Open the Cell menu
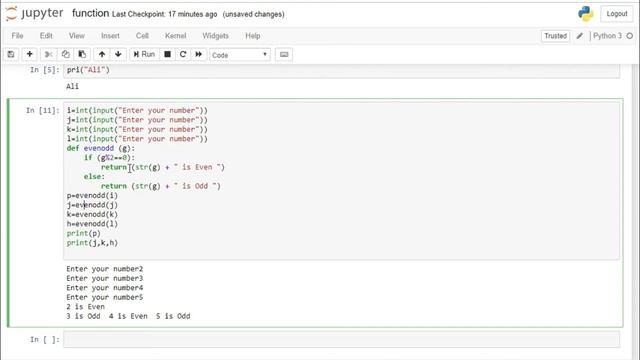Viewport: 640px width, 360px height. 142,36
